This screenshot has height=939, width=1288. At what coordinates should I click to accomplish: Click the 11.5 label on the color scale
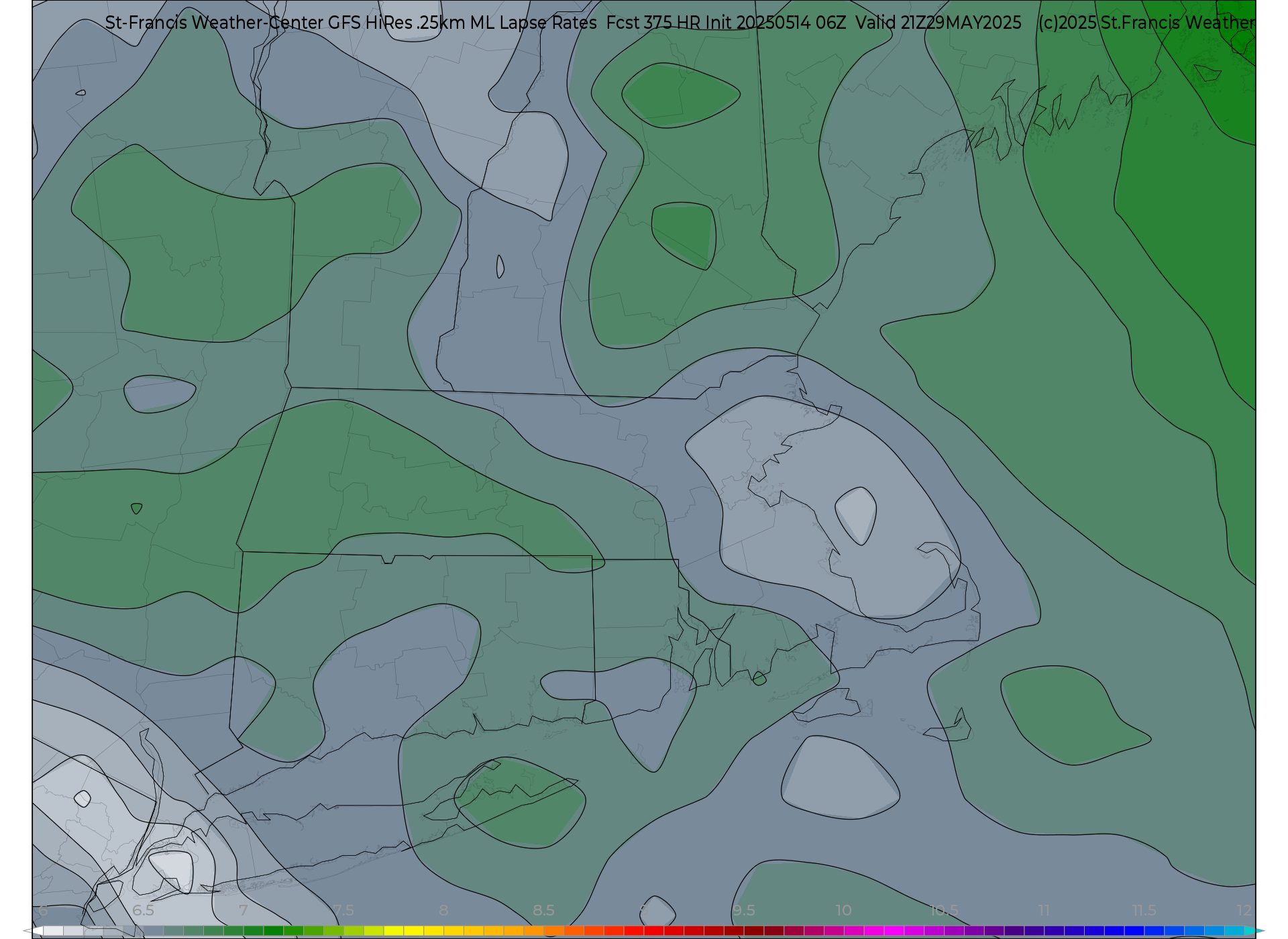pyautogui.click(x=1144, y=910)
